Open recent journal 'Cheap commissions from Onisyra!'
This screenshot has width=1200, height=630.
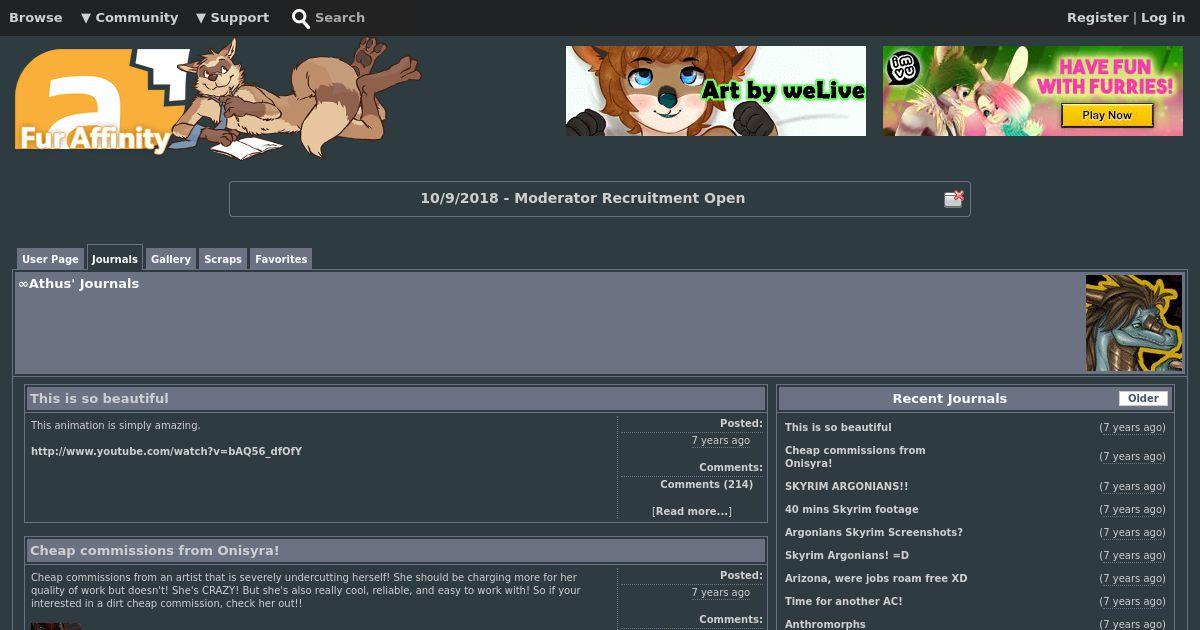pyautogui.click(x=855, y=457)
